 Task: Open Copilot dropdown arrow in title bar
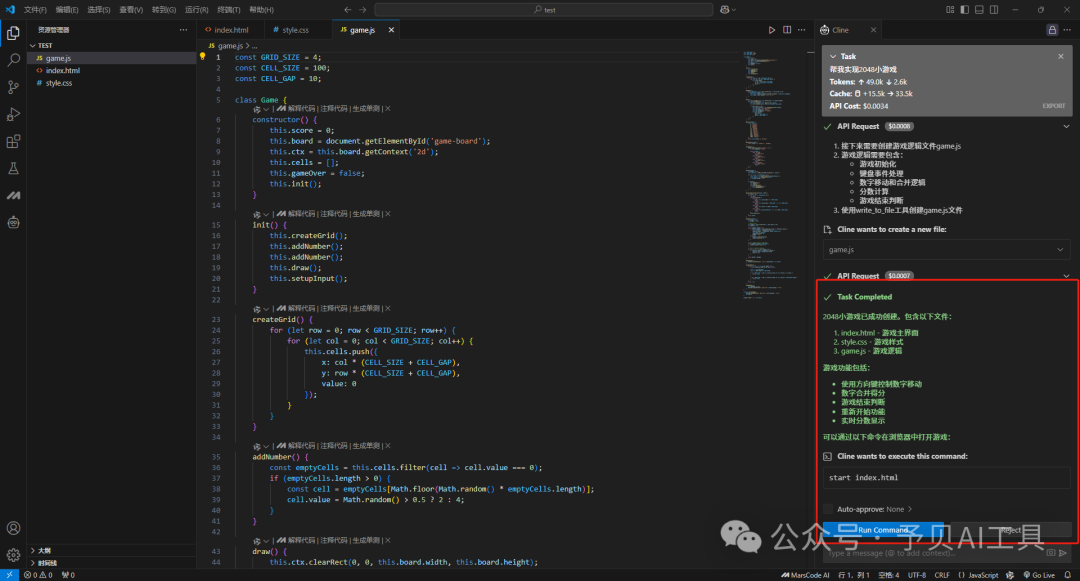tap(734, 10)
